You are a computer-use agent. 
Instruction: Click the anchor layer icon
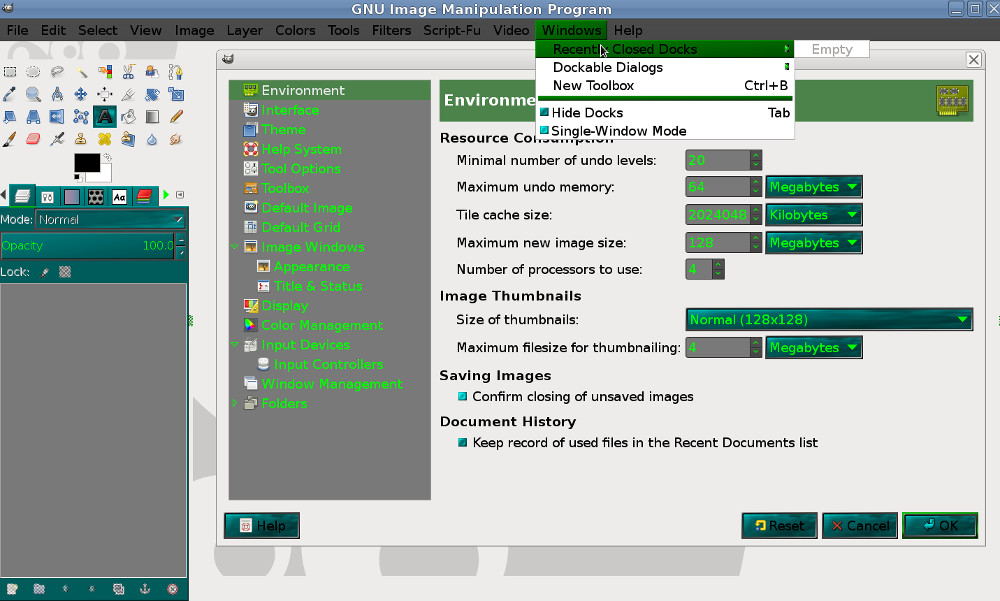pyautogui.click(x=145, y=589)
